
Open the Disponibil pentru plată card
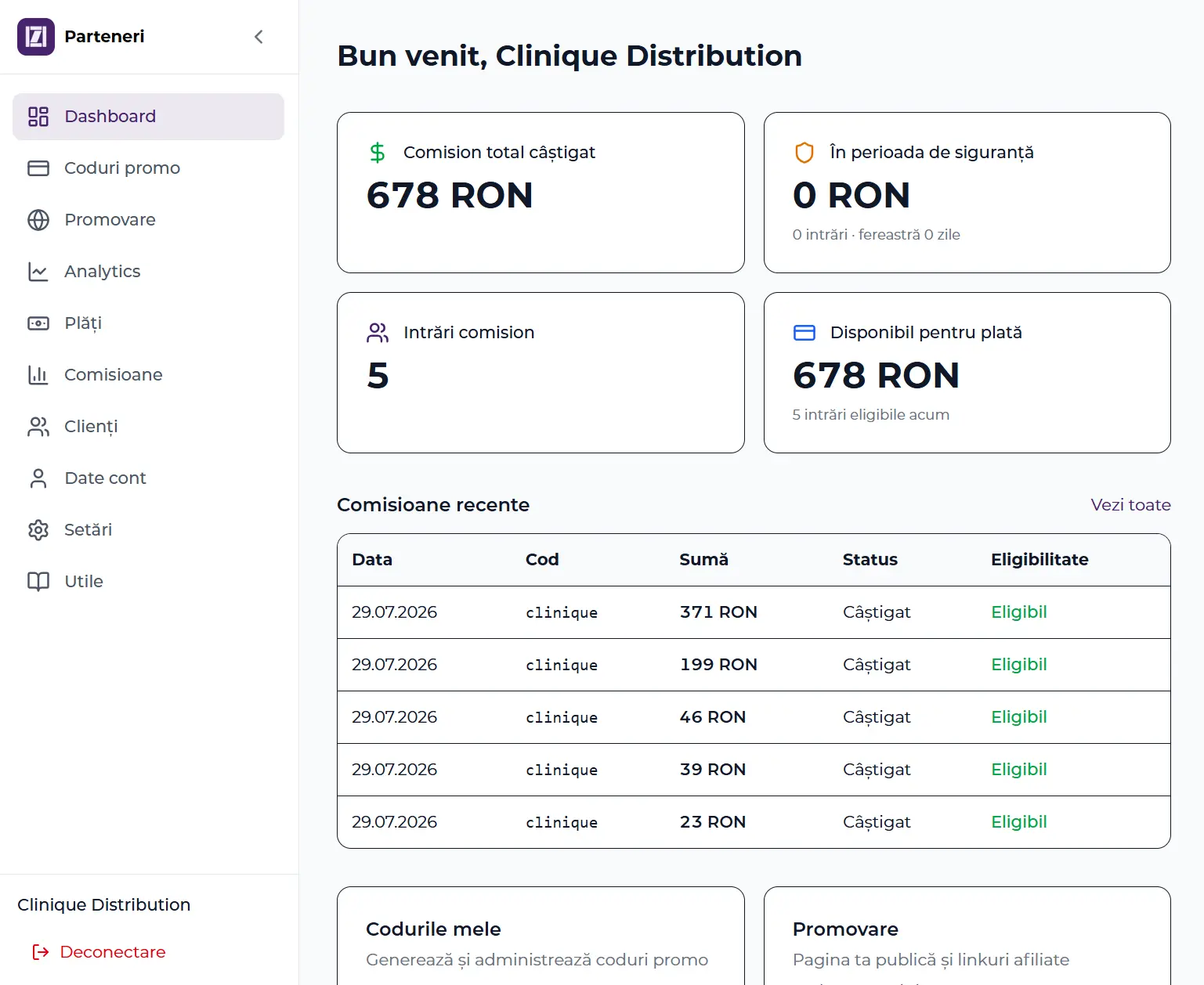[x=967, y=373]
